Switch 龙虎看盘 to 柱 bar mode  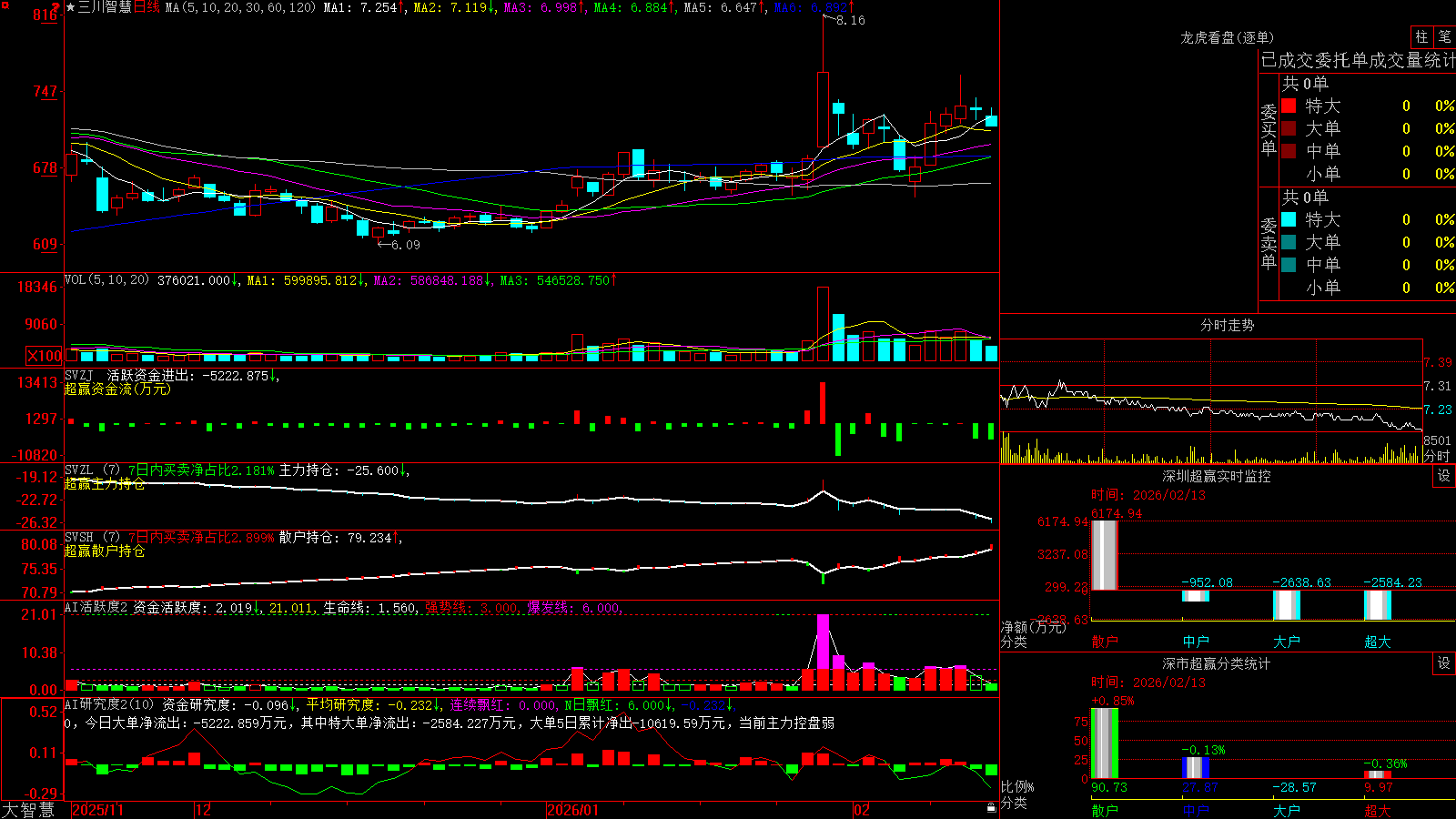click(1421, 36)
